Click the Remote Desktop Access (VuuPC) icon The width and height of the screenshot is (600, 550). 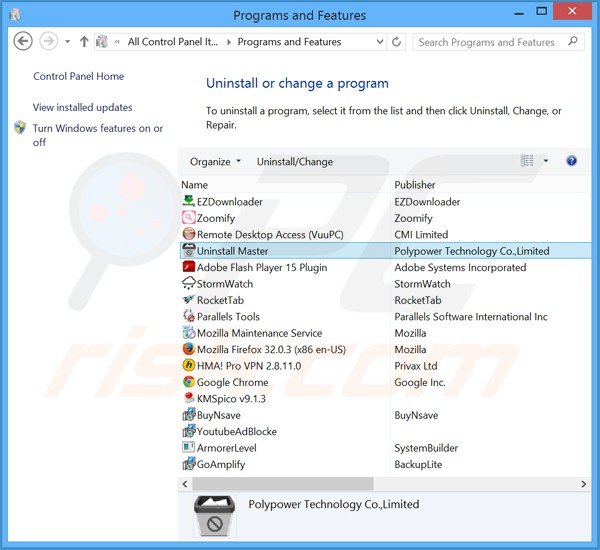coord(188,234)
